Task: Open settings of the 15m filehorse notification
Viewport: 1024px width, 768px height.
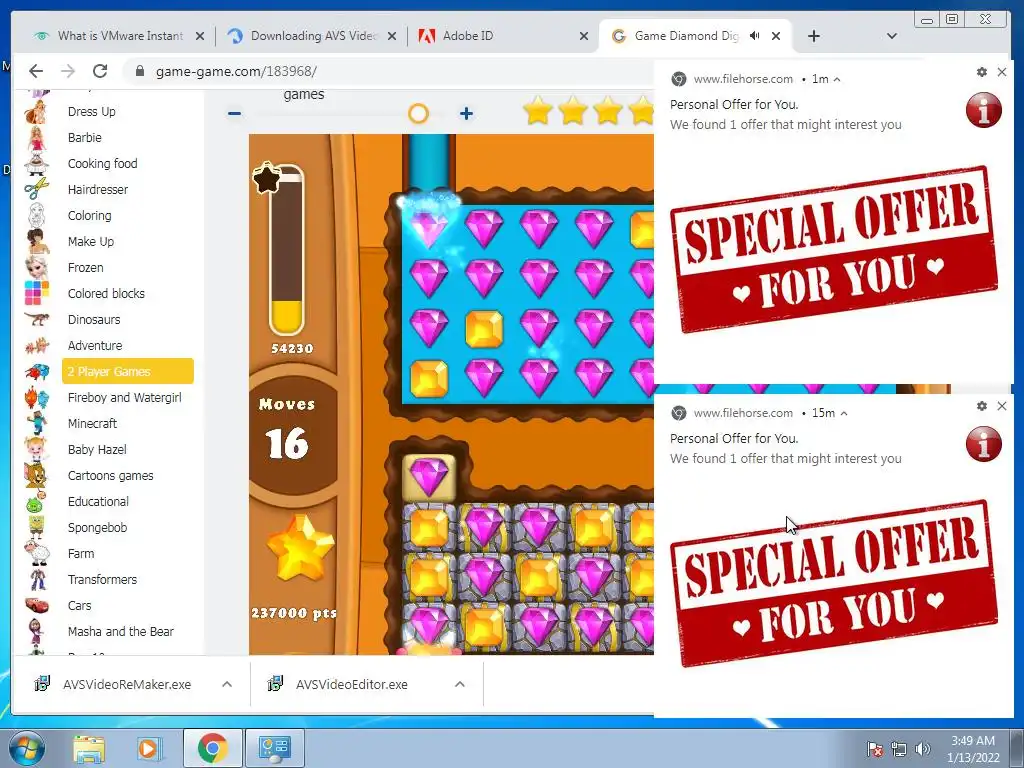Action: click(x=982, y=406)
